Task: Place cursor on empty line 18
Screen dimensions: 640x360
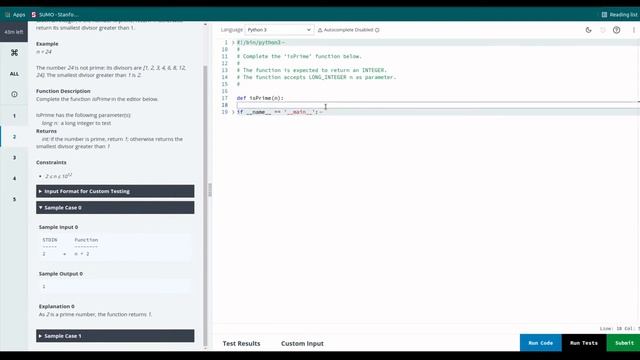Action: tap(437, 105)
